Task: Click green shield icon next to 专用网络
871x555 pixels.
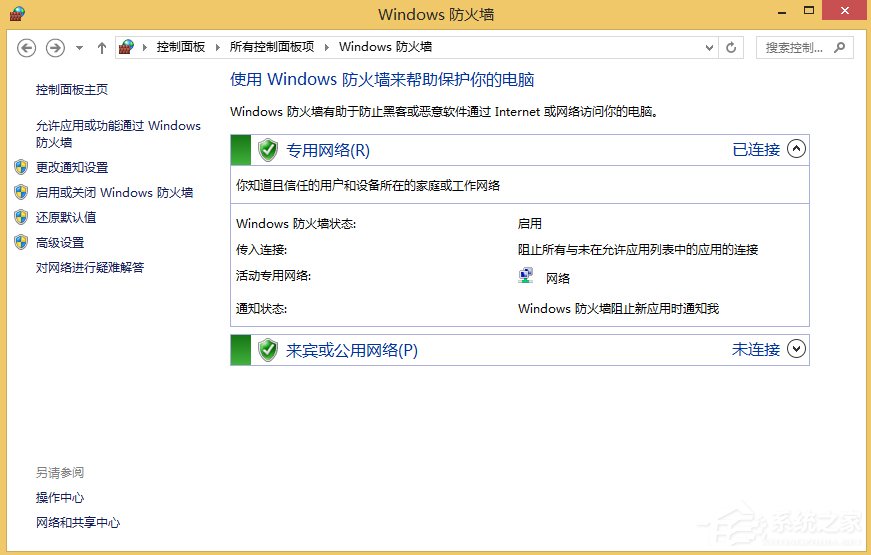Action: pyautogui.click(x=268, y=150)
